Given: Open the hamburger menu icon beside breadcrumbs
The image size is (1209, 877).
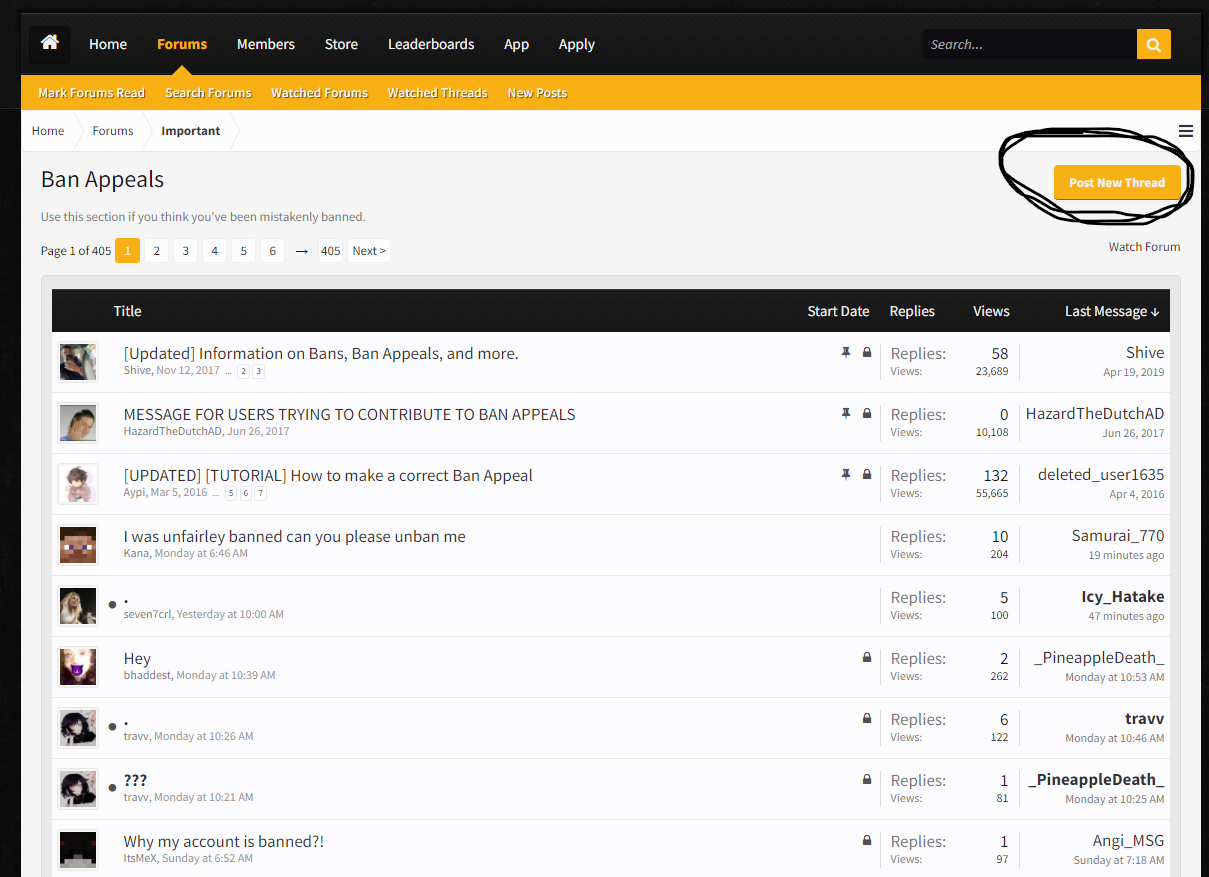Looking at the screenshot, I should tap(1186, 131).
